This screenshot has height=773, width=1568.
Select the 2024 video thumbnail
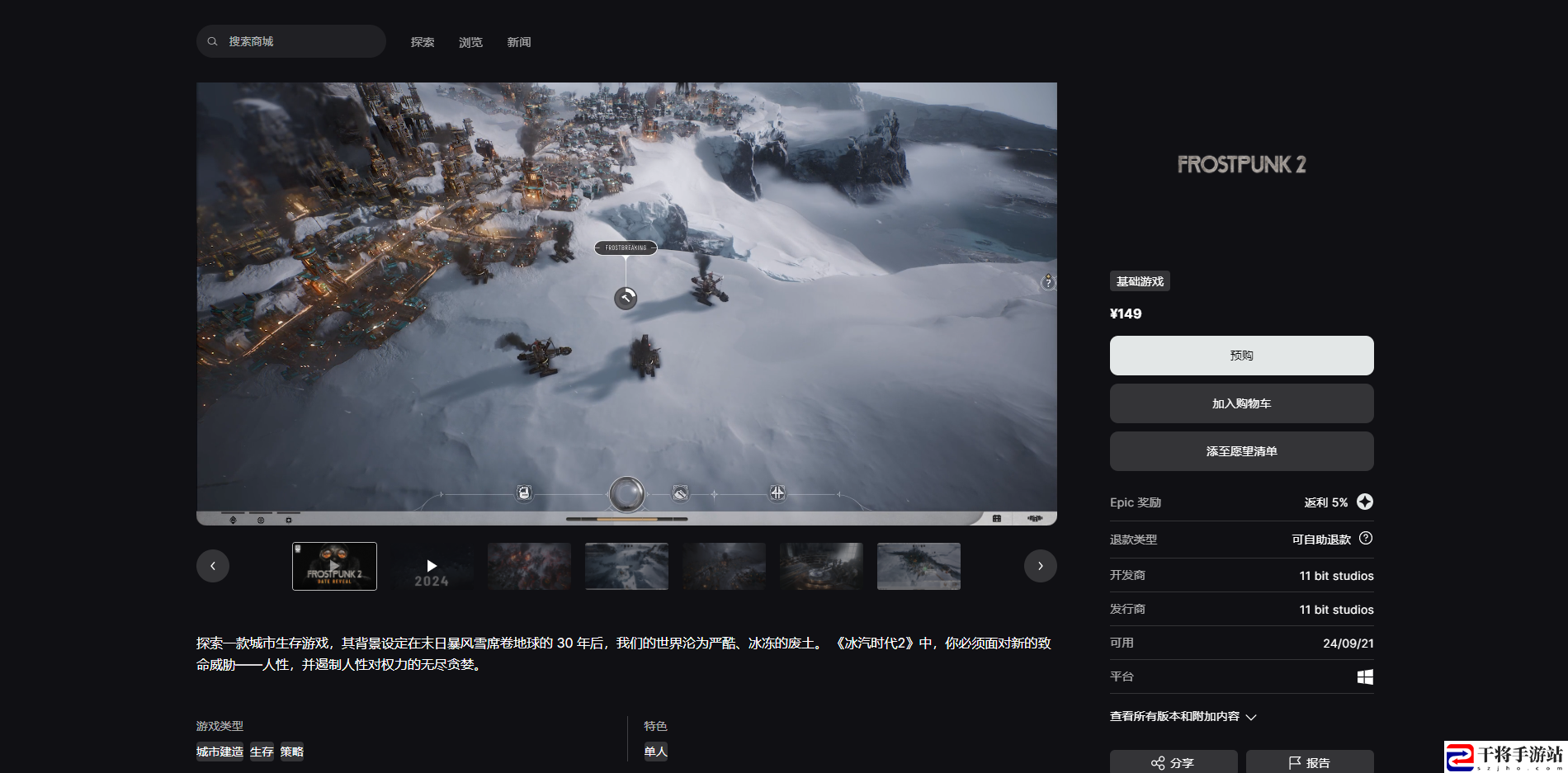[x=432, y=566]
